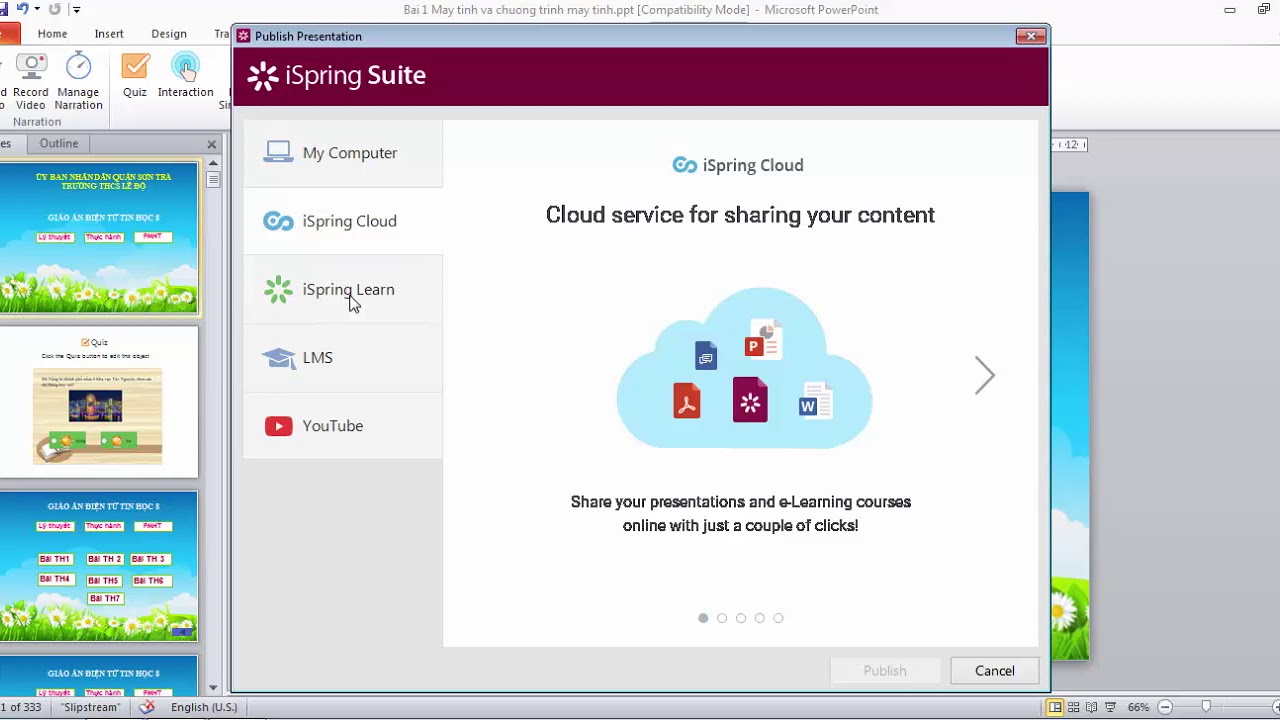Open Customize Quick Access Toolbar dropdown
Screen dimensions: 1280x720
click(x=76, y=10)
